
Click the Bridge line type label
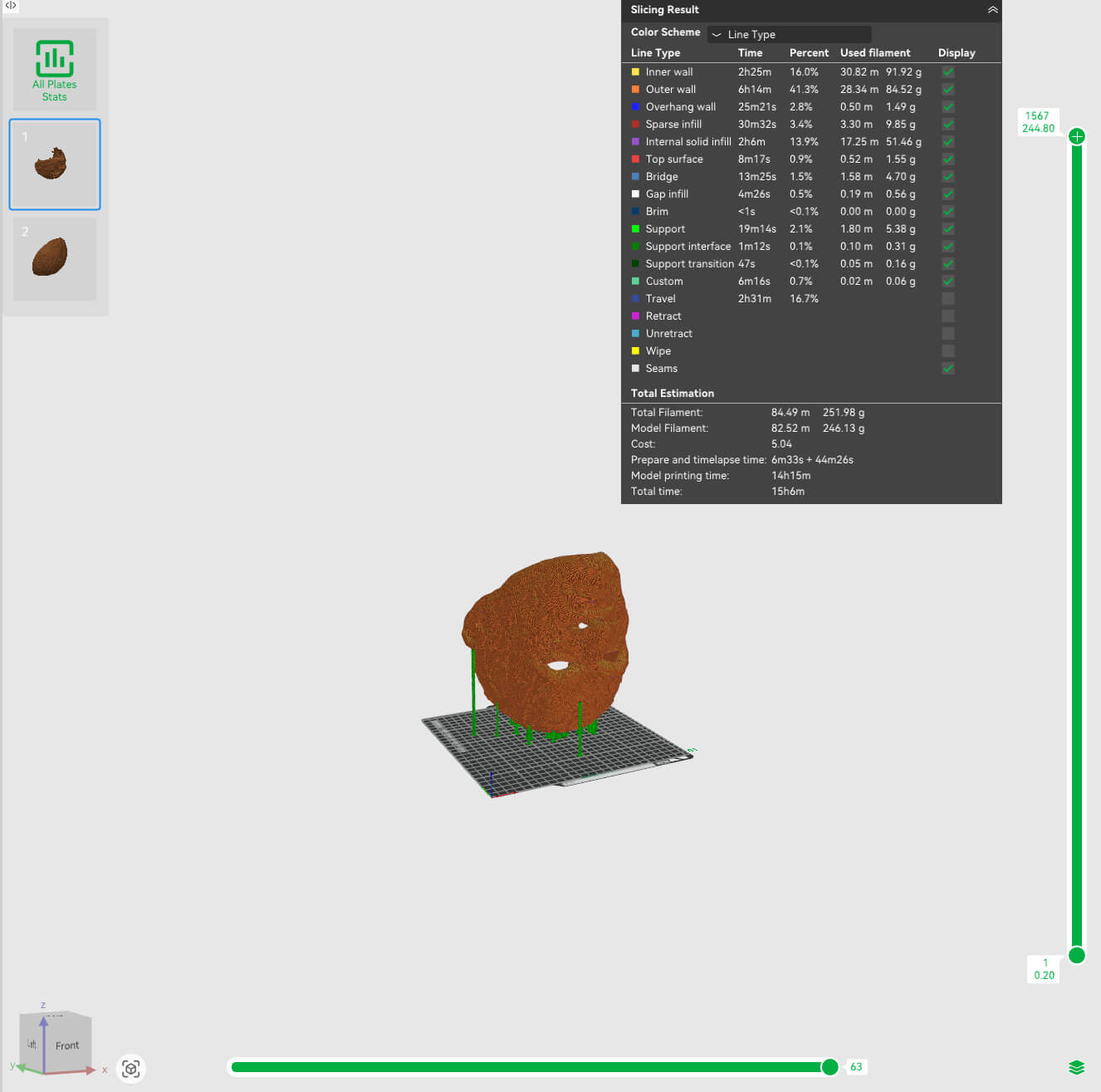[x=662, y=177]
